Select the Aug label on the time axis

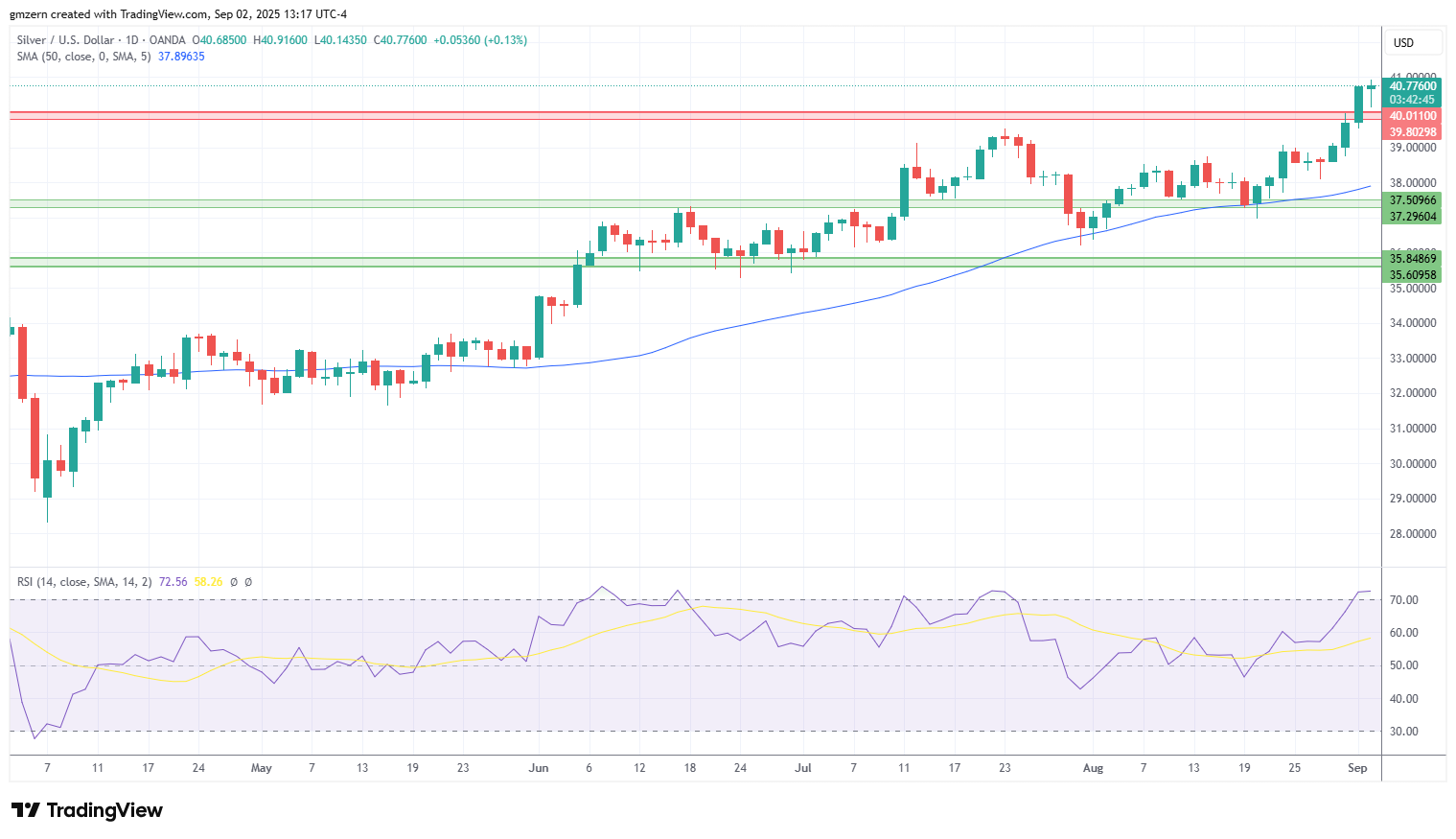1093,768
